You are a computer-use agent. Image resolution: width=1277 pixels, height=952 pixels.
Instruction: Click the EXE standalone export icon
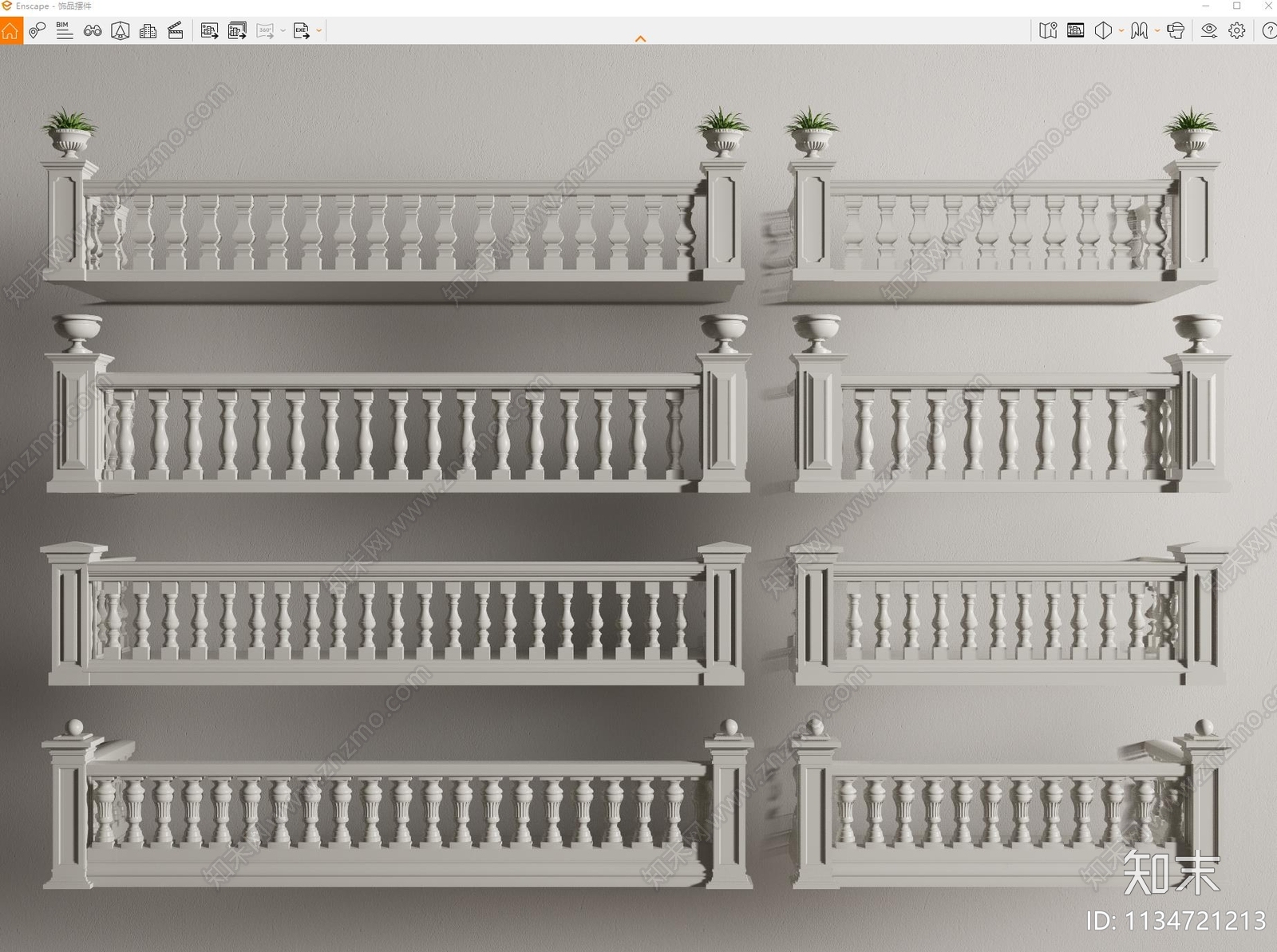click(x=302, y=31)
